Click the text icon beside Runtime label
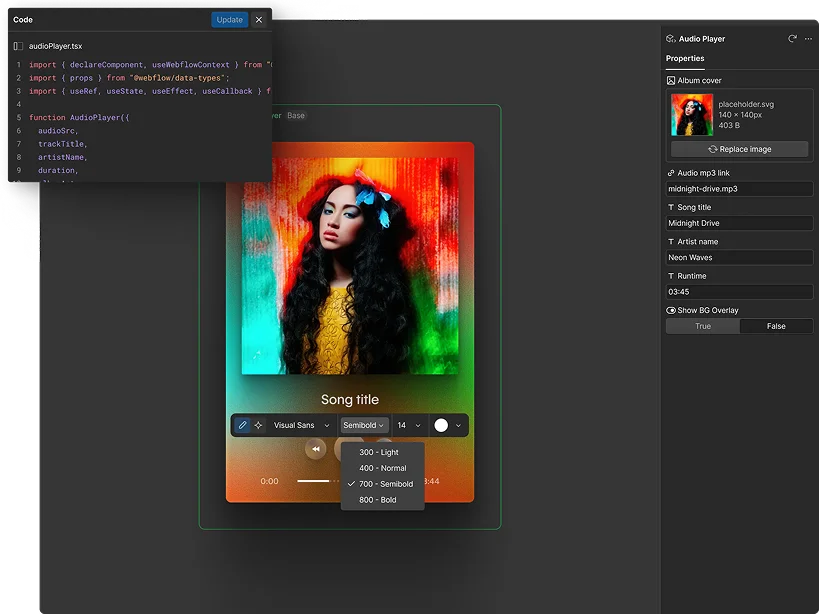Image resolution: width=819 pixels, height=614 pixels. [x=671, y=276]
